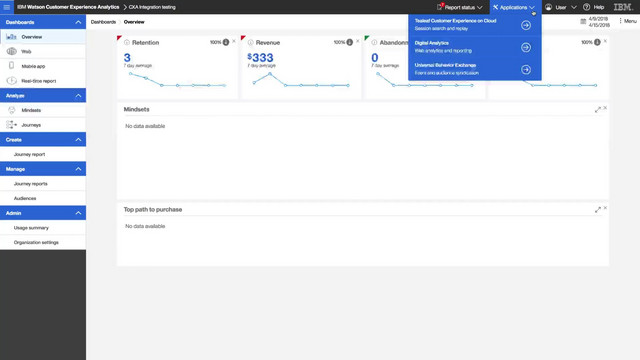
Task: Expand the Mindsets panel to full size
Action: pyautogui.click(x=598, y=110)
